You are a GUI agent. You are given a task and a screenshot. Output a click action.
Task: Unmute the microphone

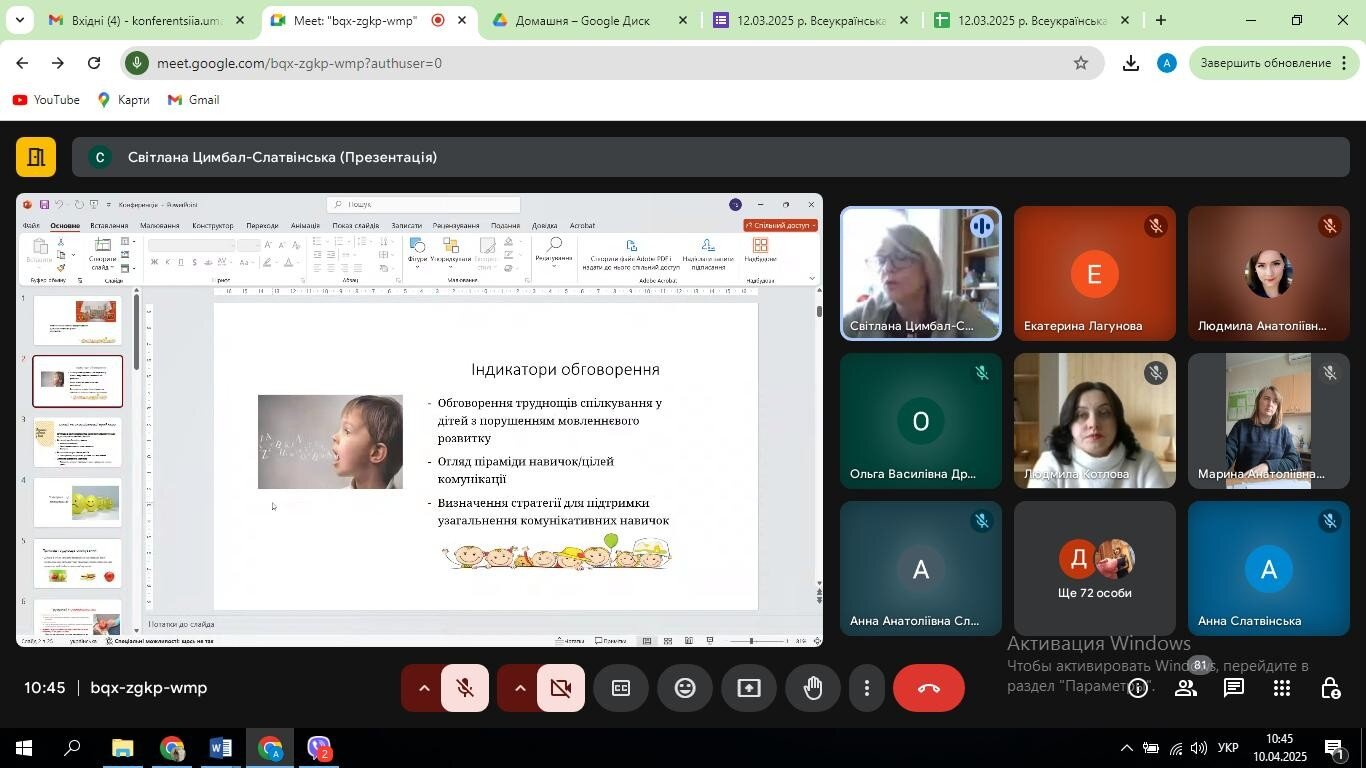pos(465,688)
